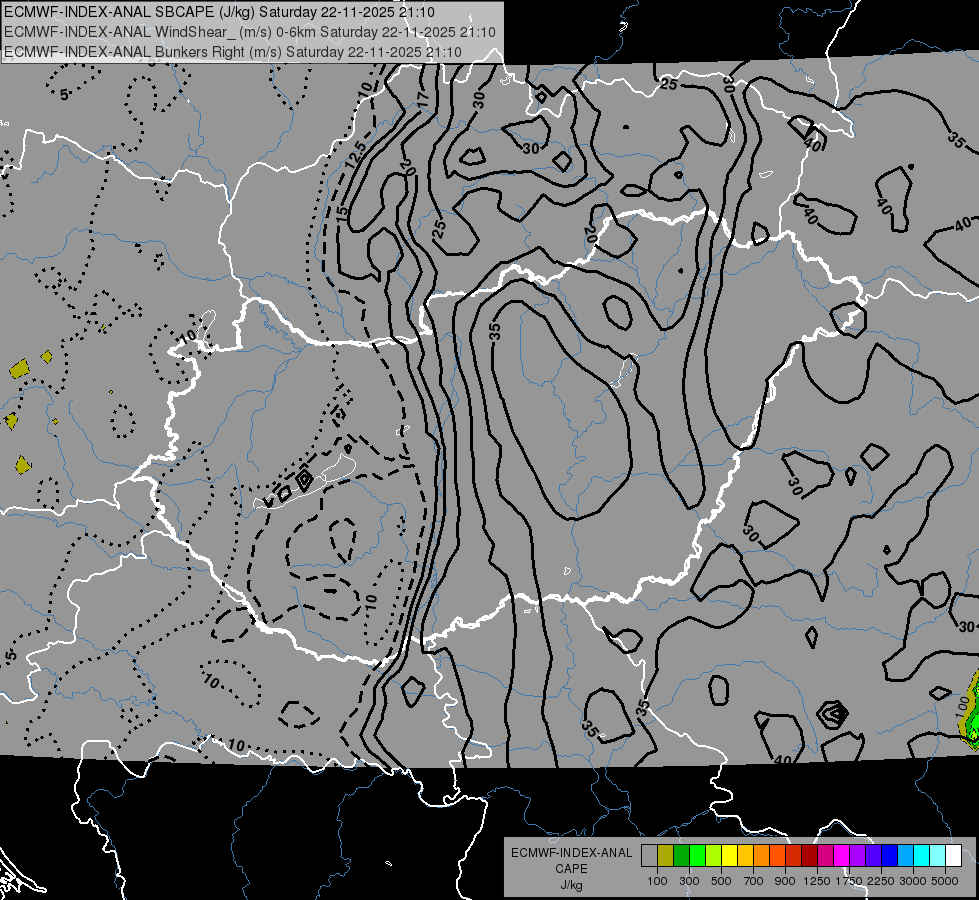This screenshot has height=900, width=979.
Task: Click the Bunkers Right title line
Action: (233, 52)
